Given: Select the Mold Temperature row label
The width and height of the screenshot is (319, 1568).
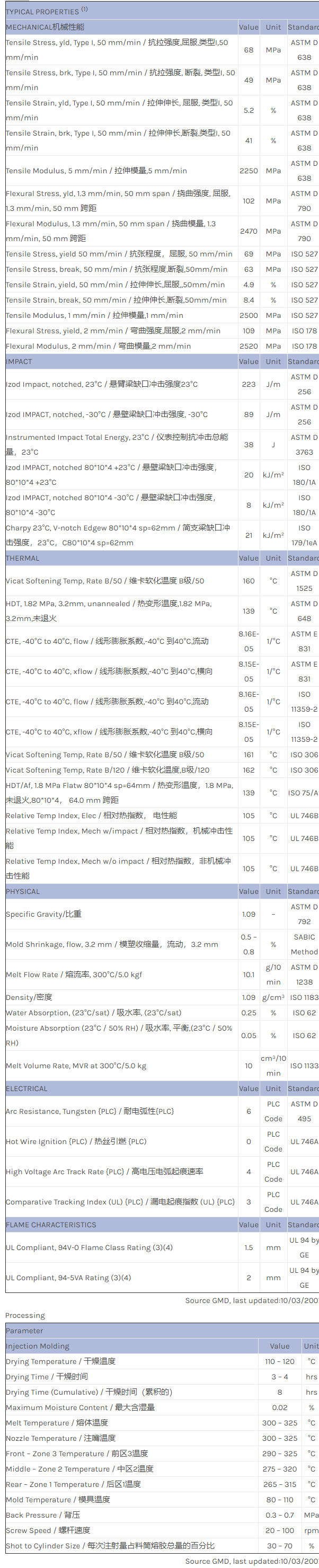Looking at the screenshot, I should point(58,1499).
